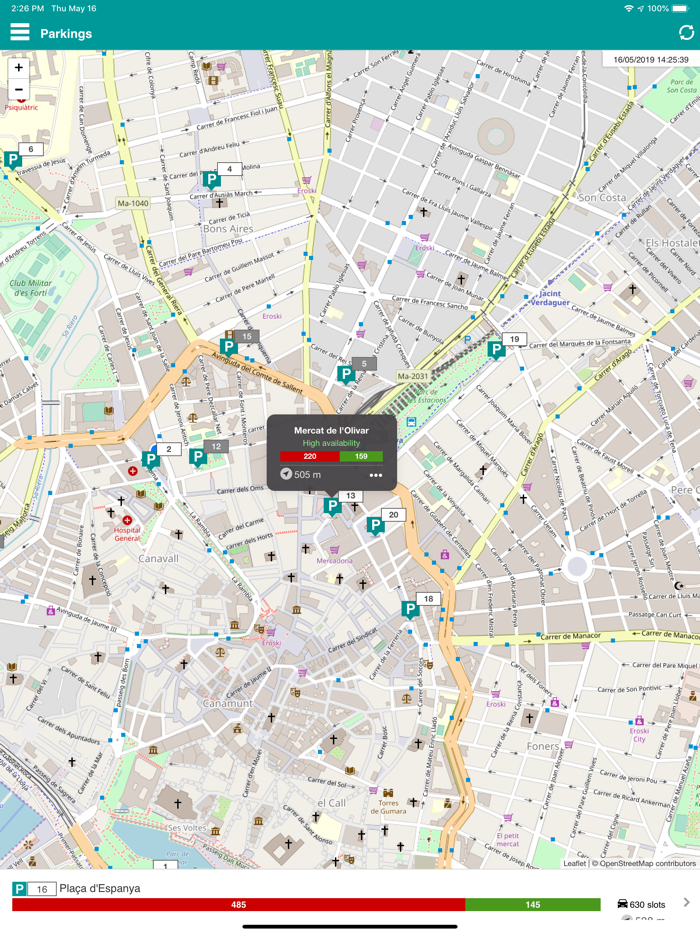Click the el Call neighborhood label

(x=331, y=803)
